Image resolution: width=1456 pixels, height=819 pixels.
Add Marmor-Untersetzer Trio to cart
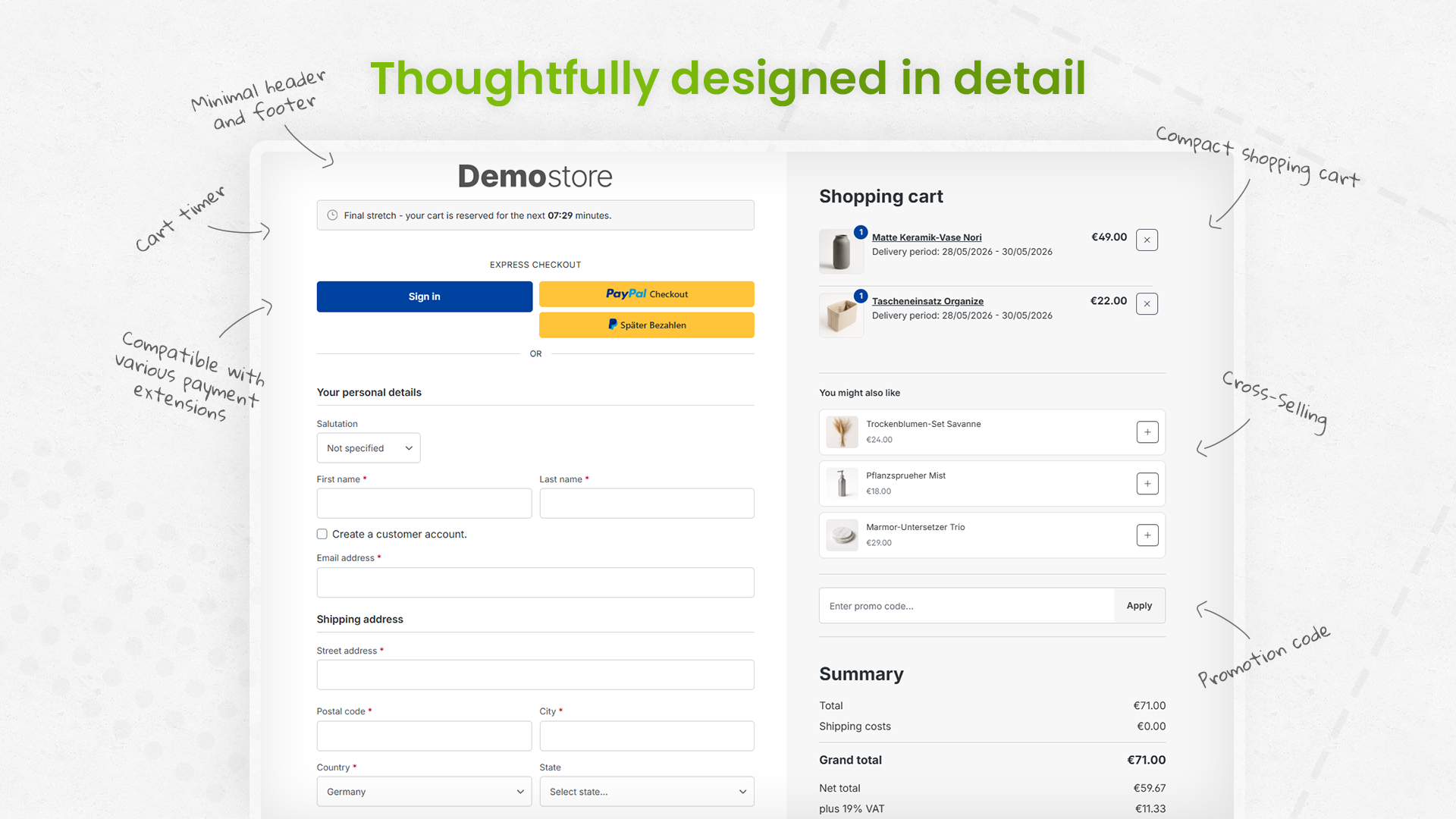(1147, 535)
